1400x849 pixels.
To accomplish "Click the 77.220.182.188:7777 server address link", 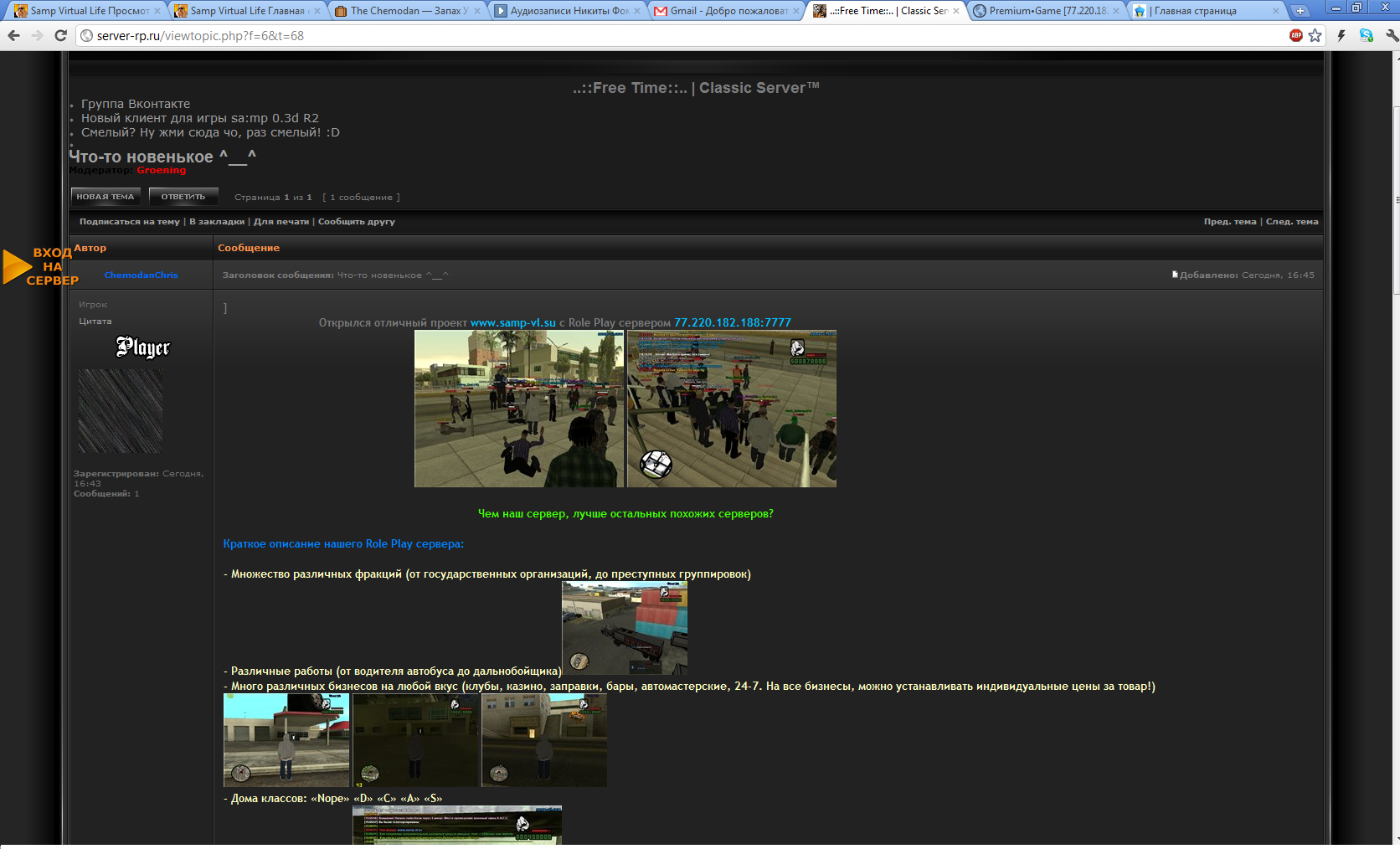I will 733,322.
